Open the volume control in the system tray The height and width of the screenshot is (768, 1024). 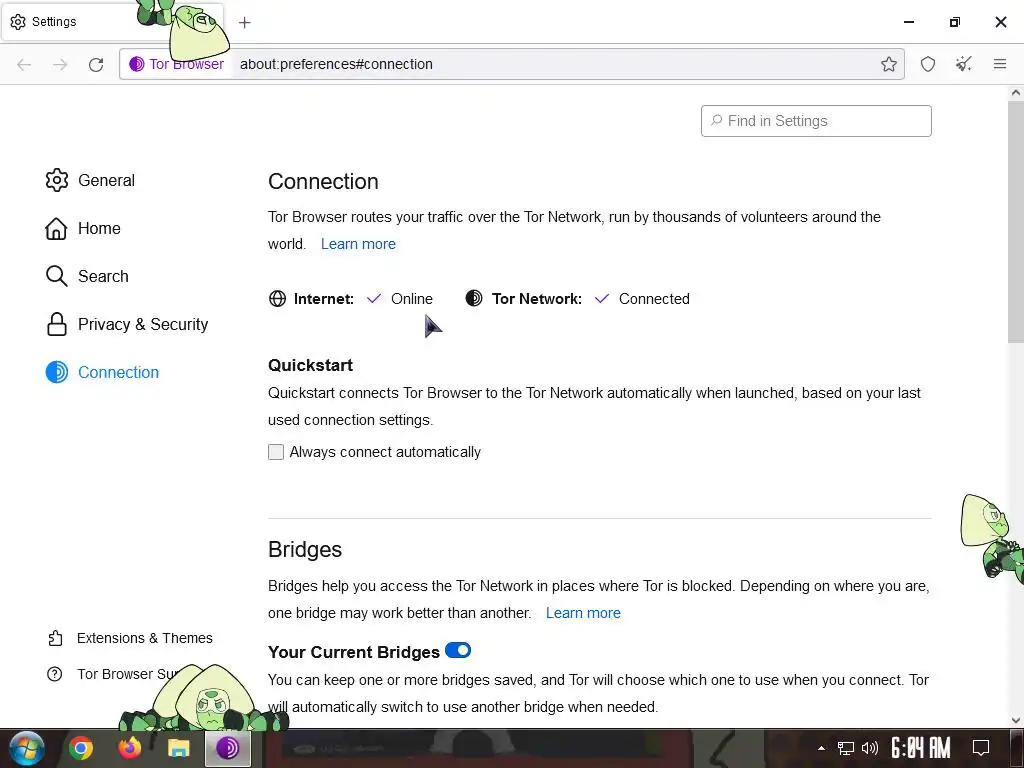[869, 748]
